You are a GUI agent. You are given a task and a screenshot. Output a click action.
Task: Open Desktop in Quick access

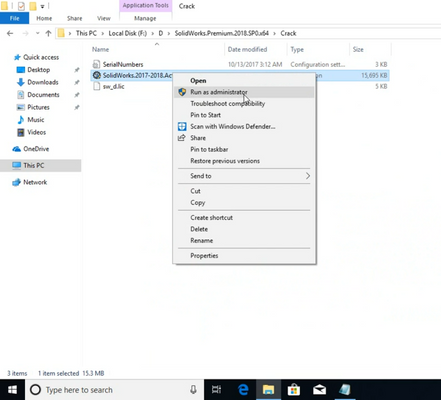point(39,70)
